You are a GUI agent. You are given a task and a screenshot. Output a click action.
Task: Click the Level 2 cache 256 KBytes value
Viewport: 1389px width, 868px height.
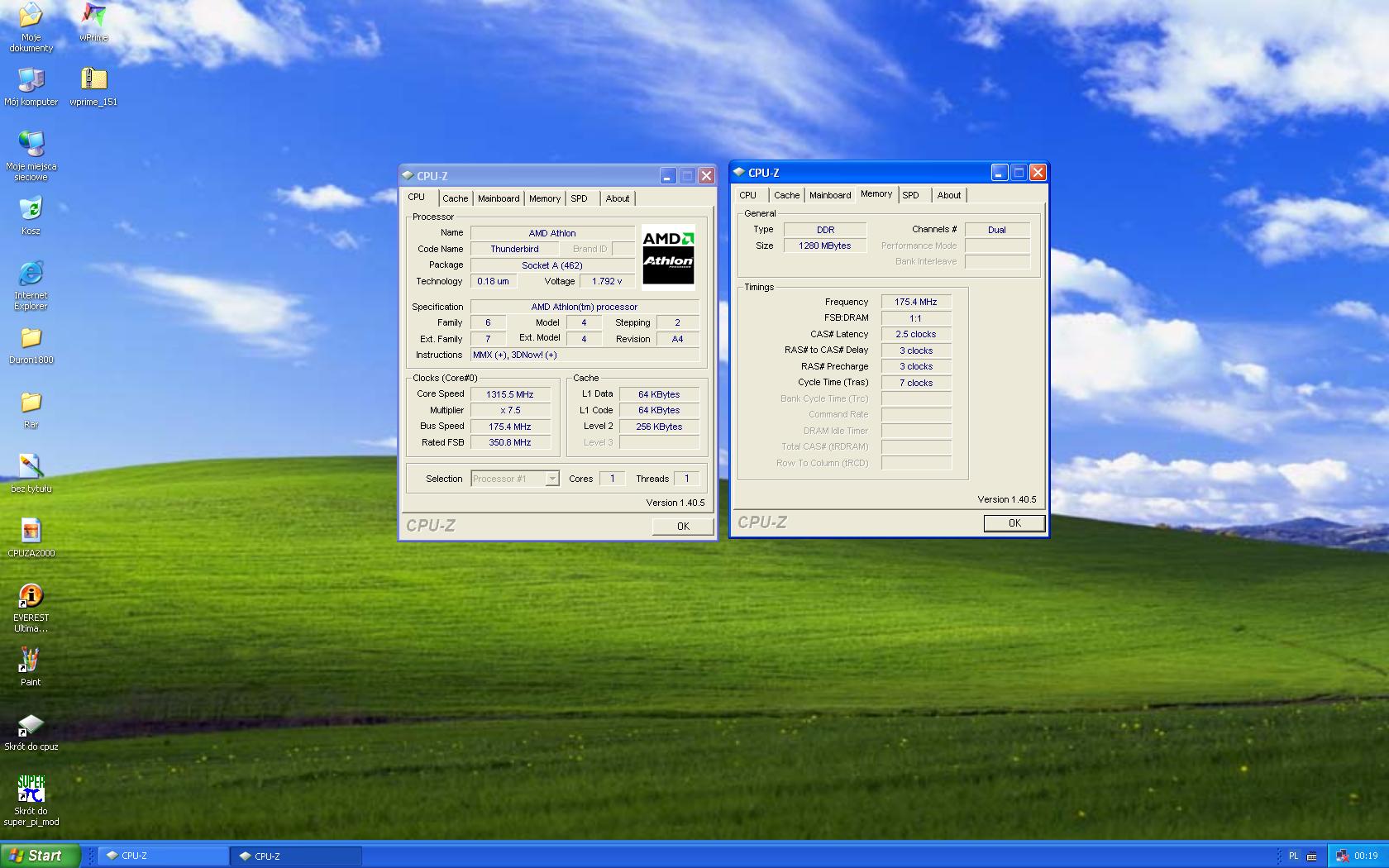tap(659, 427)
